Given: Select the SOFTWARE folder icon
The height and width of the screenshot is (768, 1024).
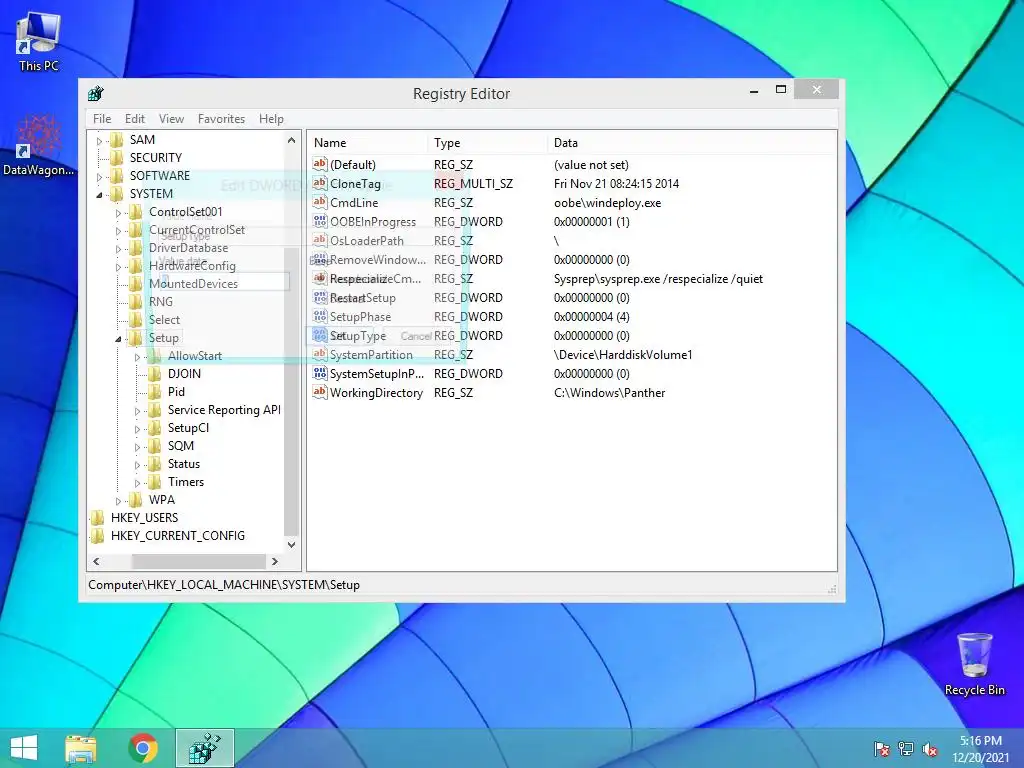Looking at the screenshot, I should pyautogui.click(x=117, y=176).
